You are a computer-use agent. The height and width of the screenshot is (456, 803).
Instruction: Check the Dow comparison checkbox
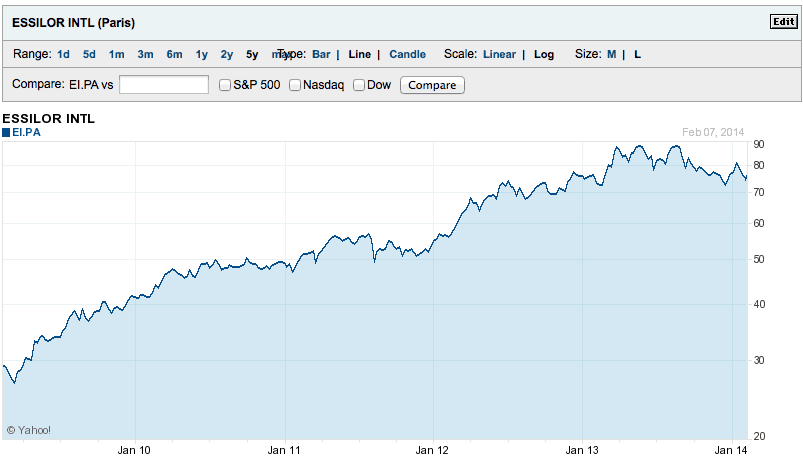(x=359, y=85)
